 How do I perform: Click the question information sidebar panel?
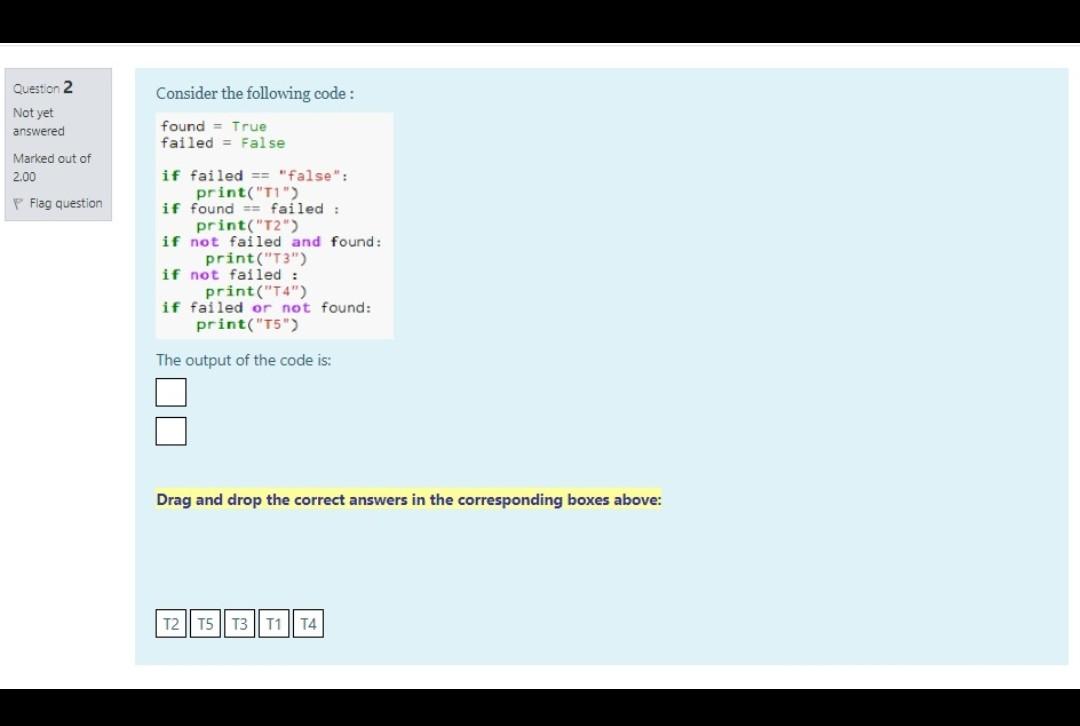click(57, 145)
